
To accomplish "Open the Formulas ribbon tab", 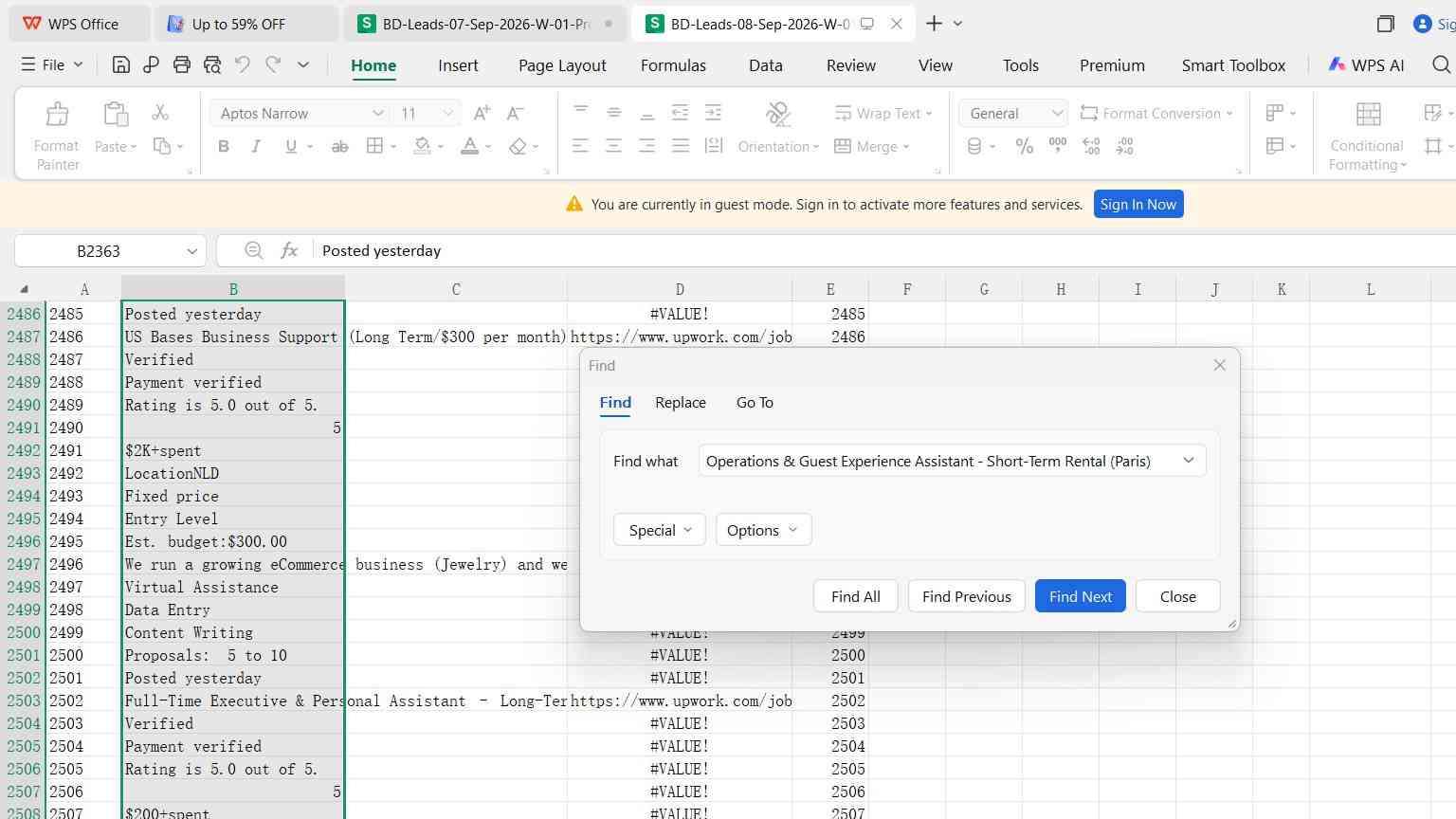I will click(673, 65).
